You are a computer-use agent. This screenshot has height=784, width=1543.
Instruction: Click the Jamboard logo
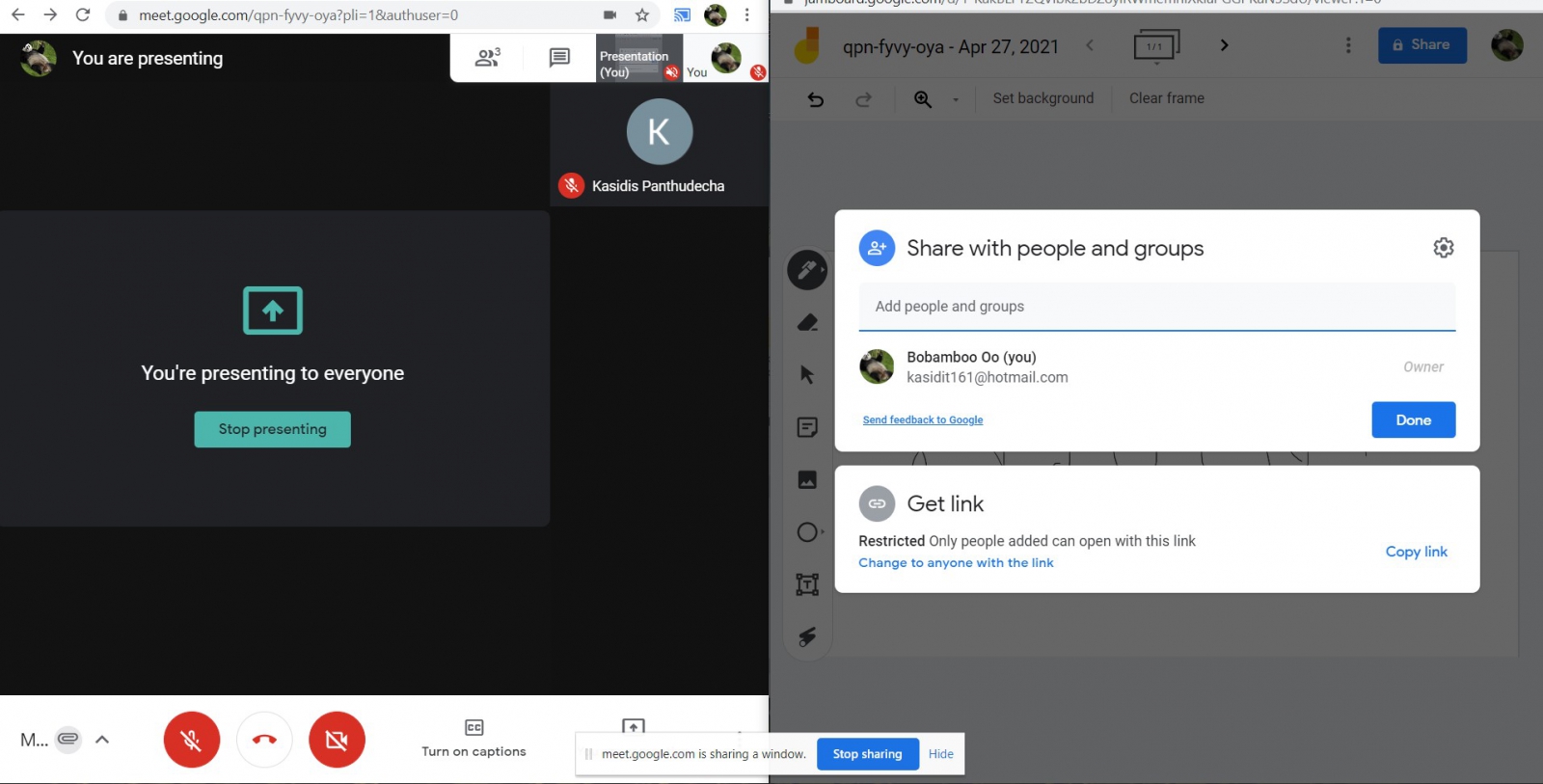[807, 45]
